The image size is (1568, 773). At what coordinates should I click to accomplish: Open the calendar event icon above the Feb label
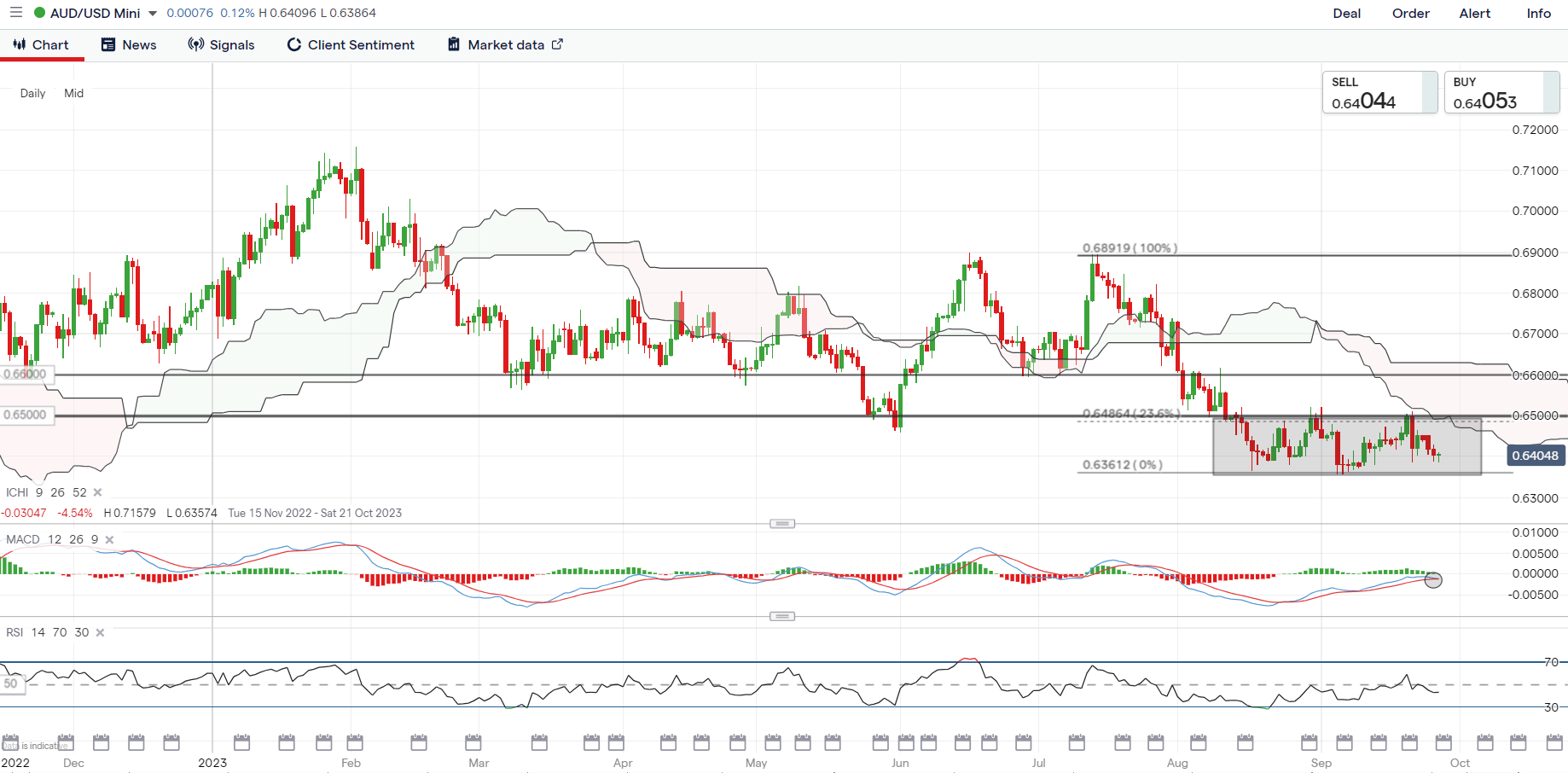pos(355,742)
